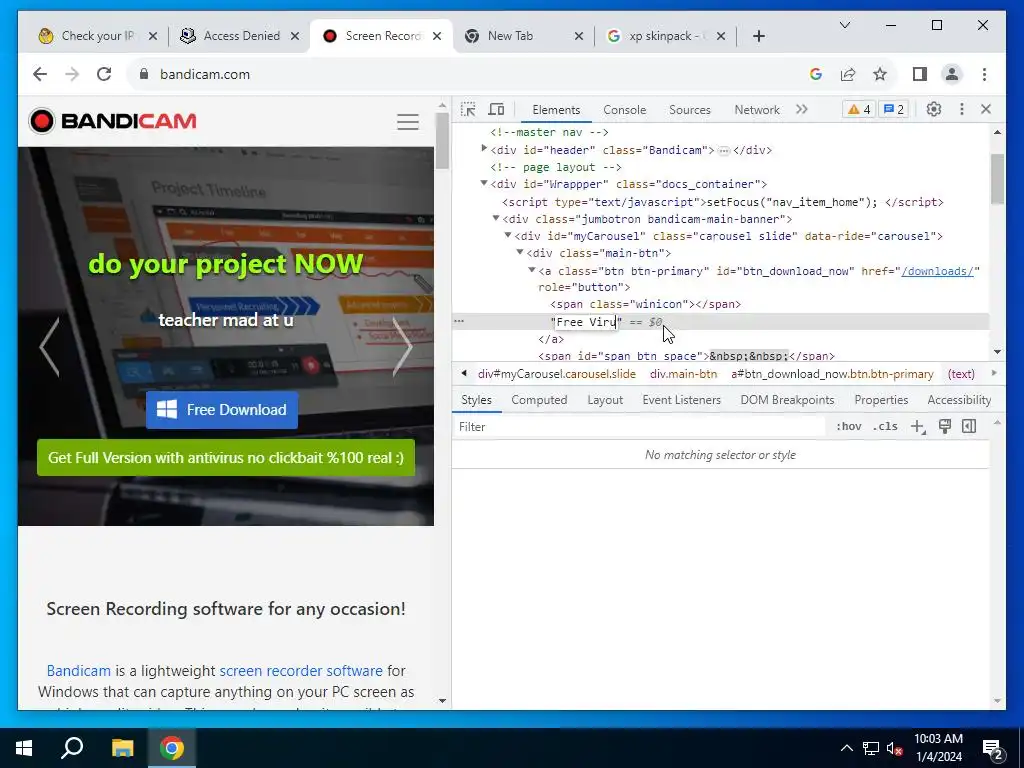Switch to the Sources tab
Image resolution: width=1024 pixels, height=768 pixels.
click(x=690, y=110)
